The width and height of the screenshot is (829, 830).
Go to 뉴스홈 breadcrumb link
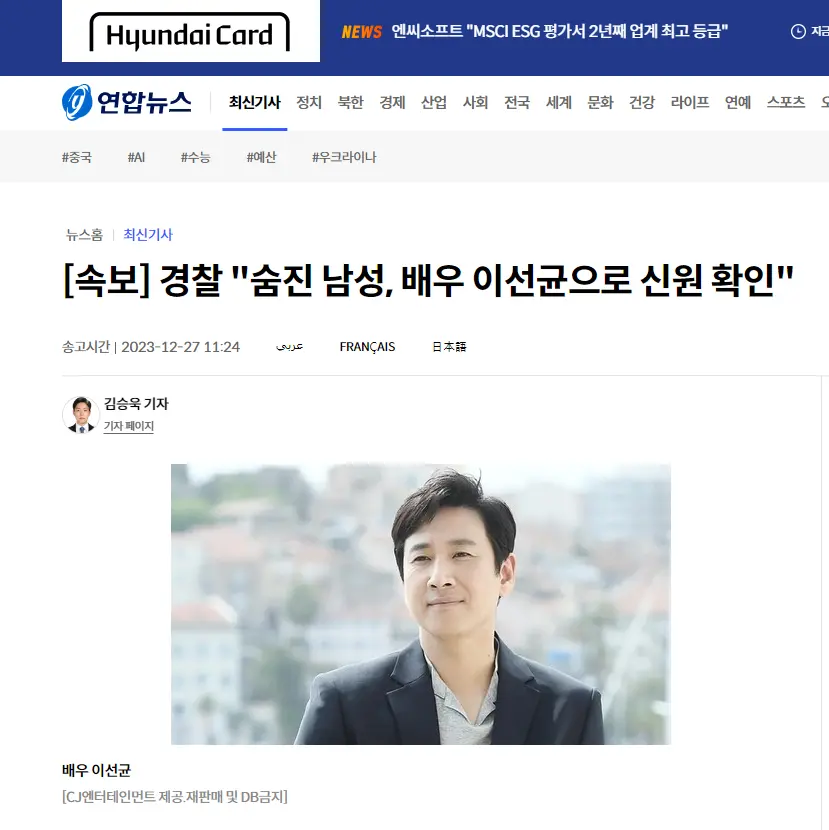click(x=84, y=234)
